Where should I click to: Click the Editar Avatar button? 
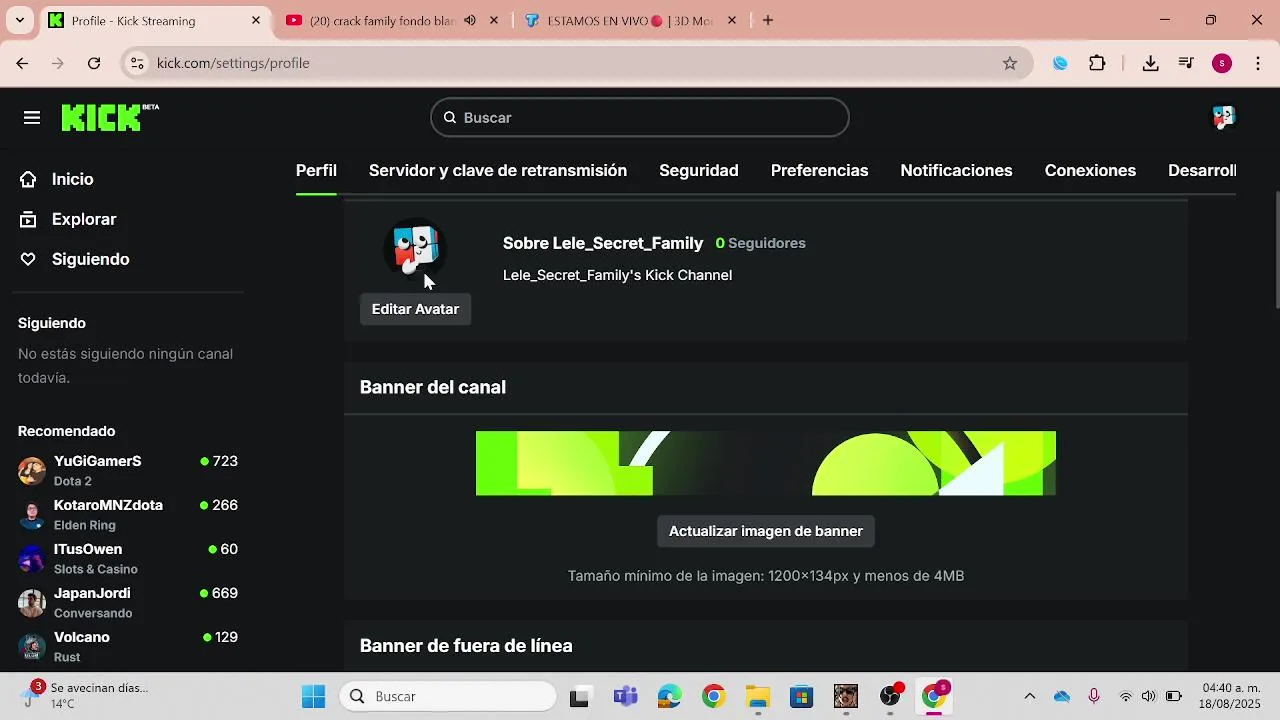coord(415,309)
